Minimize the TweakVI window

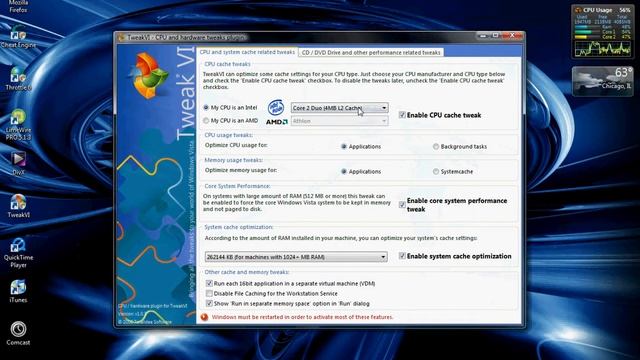(483, 36)
